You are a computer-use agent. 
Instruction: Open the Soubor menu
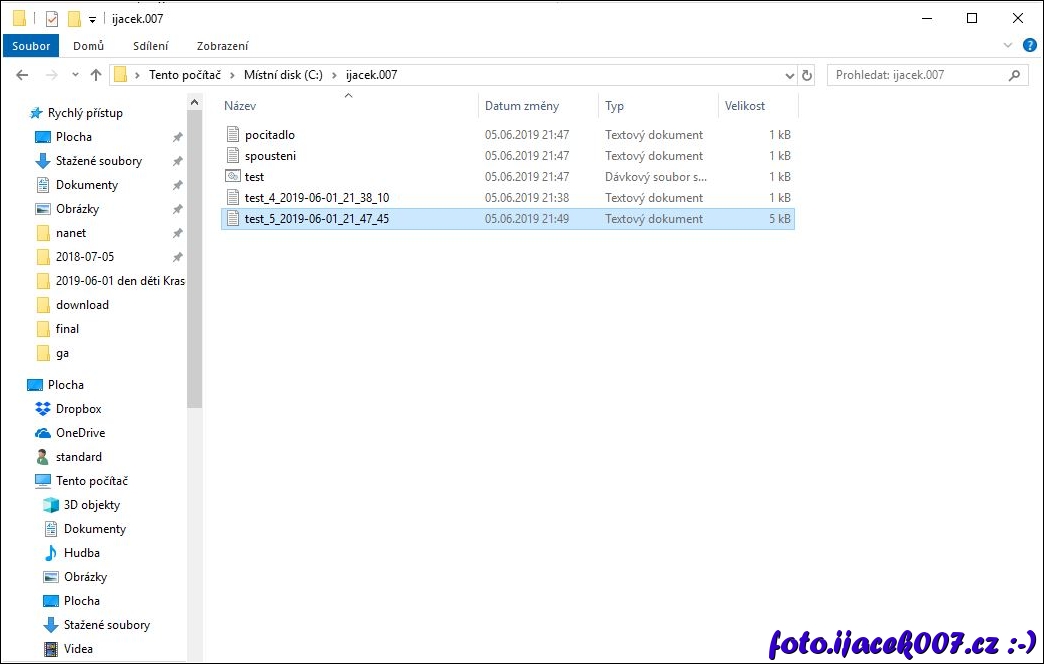31,46
